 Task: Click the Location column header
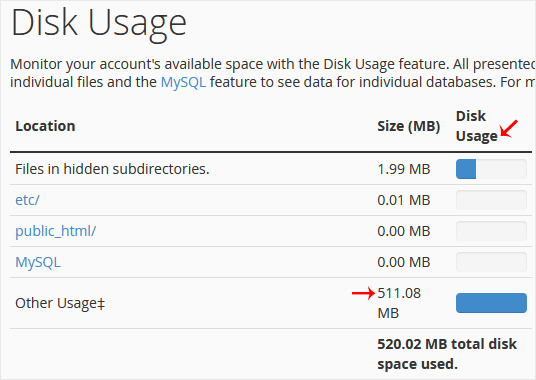[45, 126]
